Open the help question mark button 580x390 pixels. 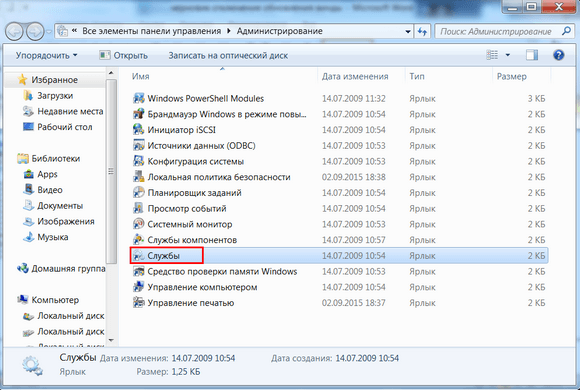click(559, 56)
